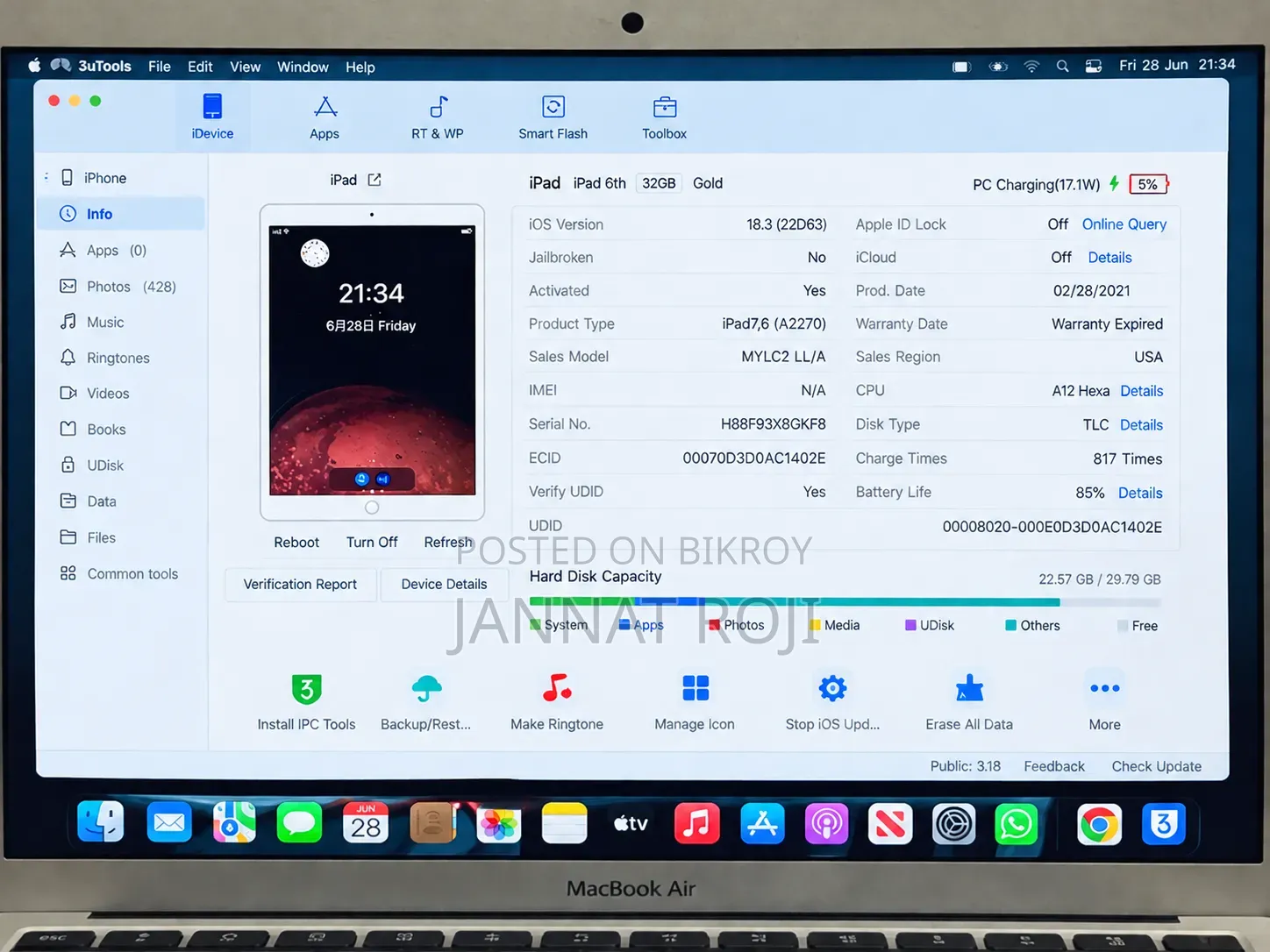Open Spotlight search in menu bar
Viewport: 1270px width, 952px height.
(1062, 67)
